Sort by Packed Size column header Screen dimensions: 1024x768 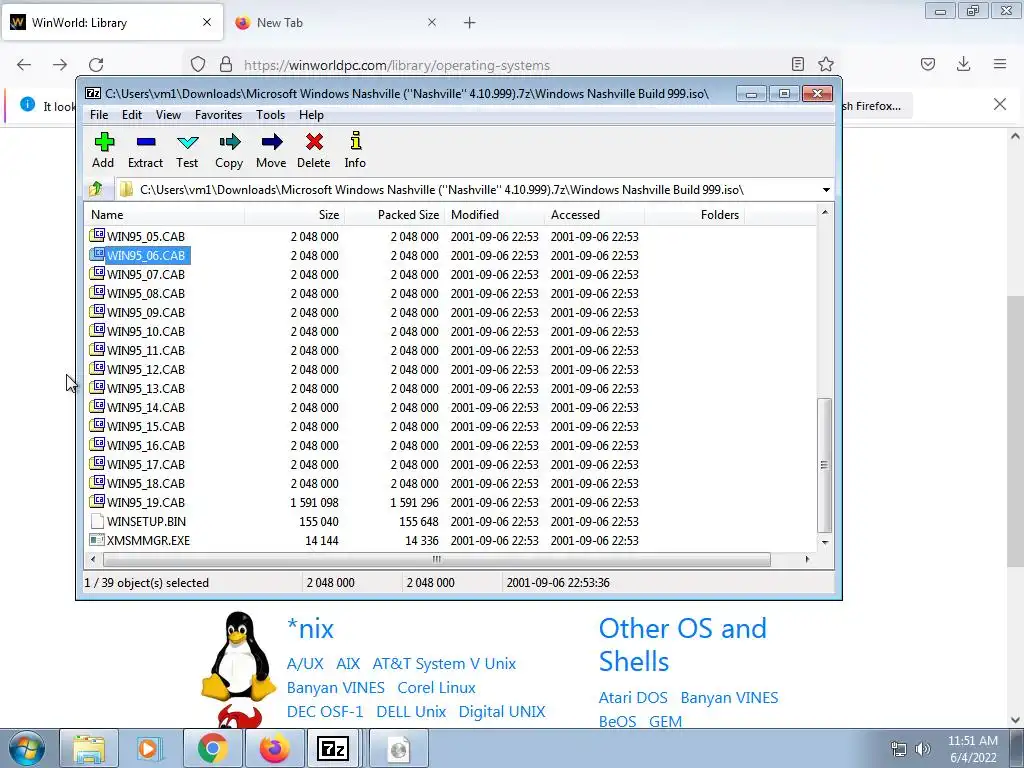[x=394, y=215]
